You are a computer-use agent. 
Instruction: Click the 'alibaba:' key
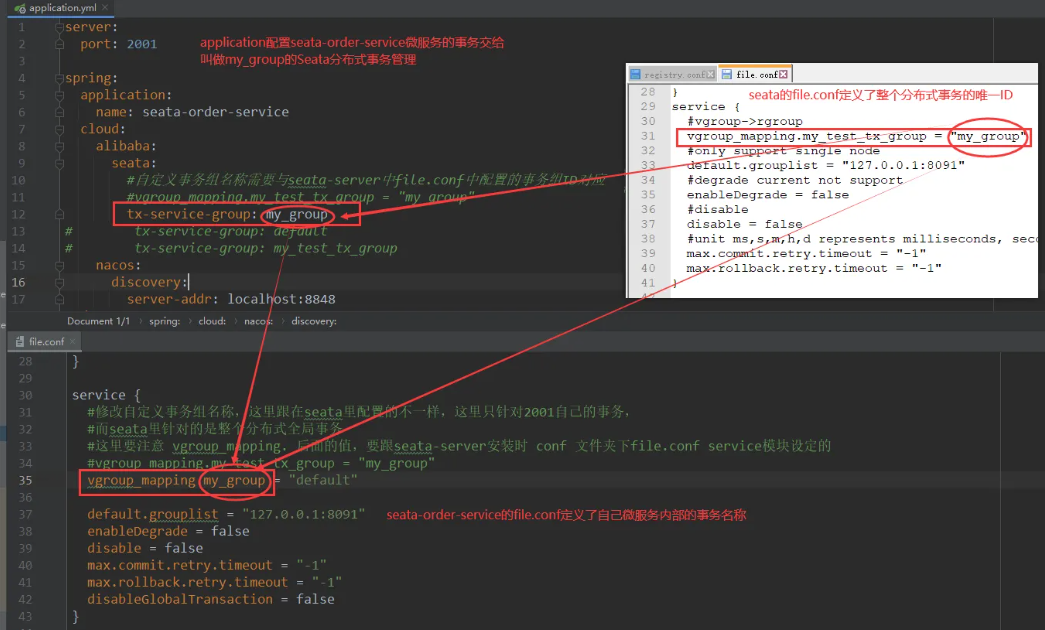tap(126, 146)
